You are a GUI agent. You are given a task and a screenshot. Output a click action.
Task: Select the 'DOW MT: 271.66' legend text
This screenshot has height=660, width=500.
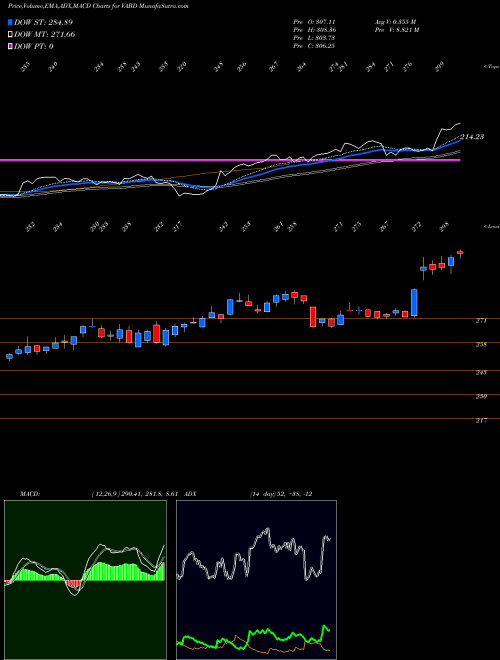(x=45, y=34)
